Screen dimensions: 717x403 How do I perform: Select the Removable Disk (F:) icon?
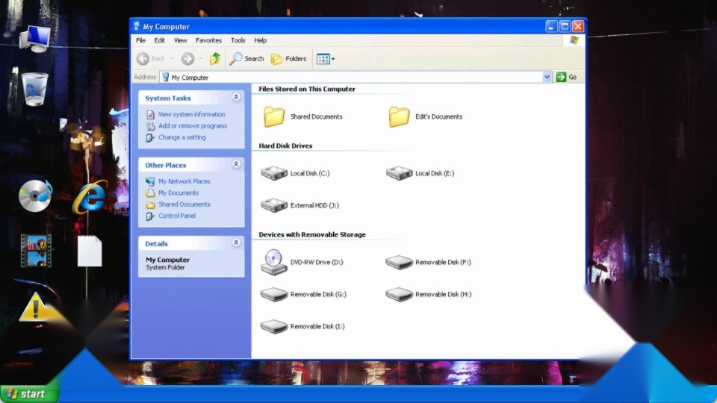[399, 262]
